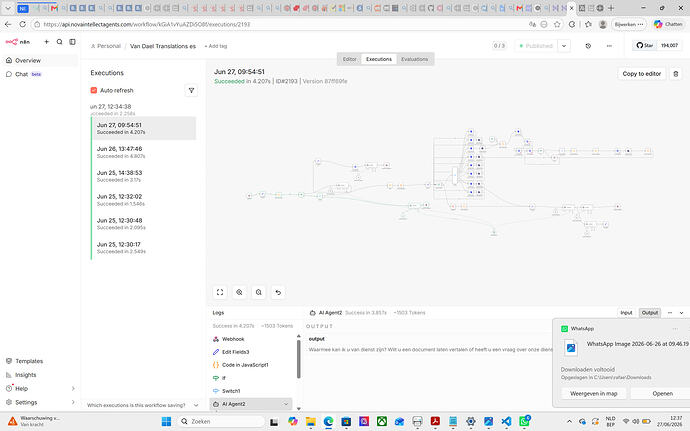Viewport: 690px width, 431px height.
Task: Switch to the Executions tab
Action: [x=378, y=59]
